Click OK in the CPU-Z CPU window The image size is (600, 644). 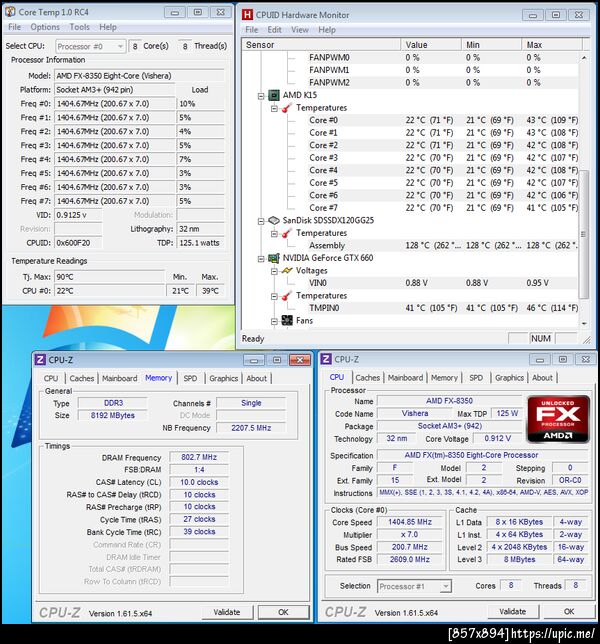point(569,611)
